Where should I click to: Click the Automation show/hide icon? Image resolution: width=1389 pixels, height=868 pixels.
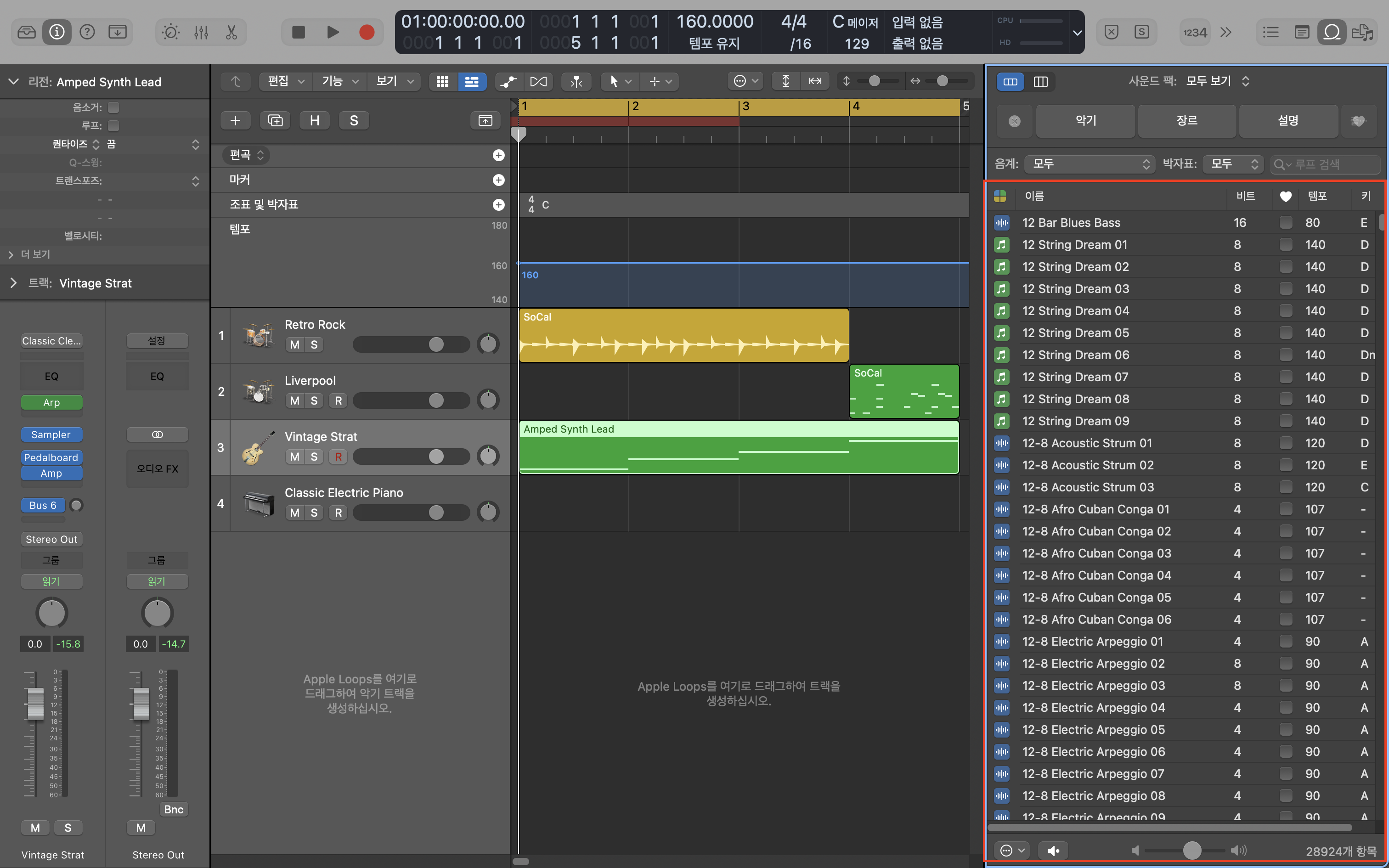click(x=508, y=82)
